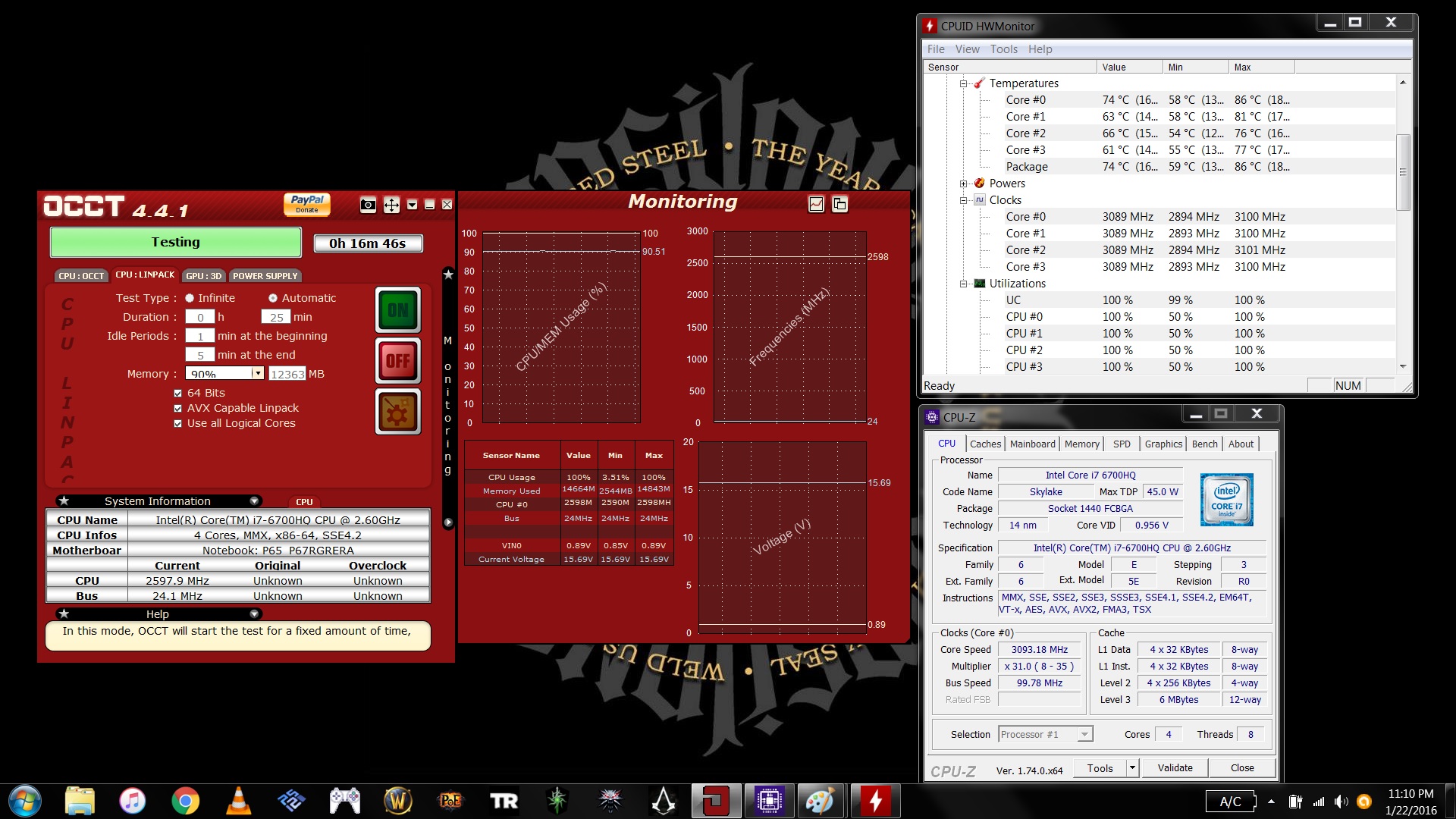Open the View menu in HWMonitor
Image resolution: width=1456 pixels, height=819 pixels.
click(967, 49)
